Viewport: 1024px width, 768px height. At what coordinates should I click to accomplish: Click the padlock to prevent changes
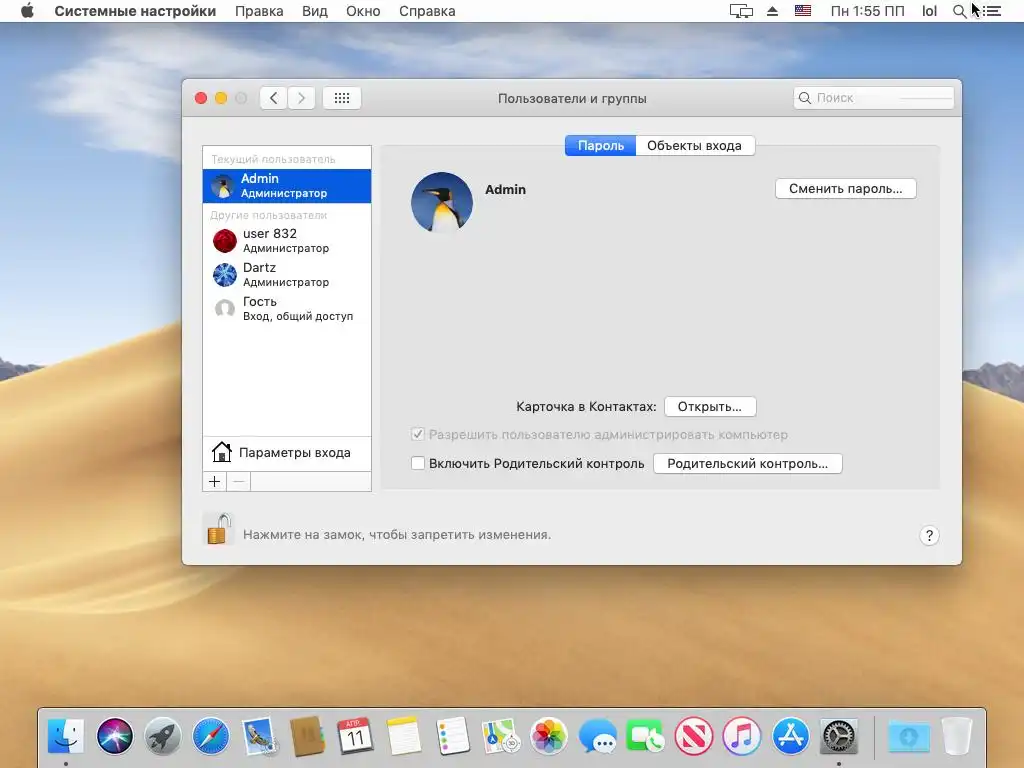point(219,529)
